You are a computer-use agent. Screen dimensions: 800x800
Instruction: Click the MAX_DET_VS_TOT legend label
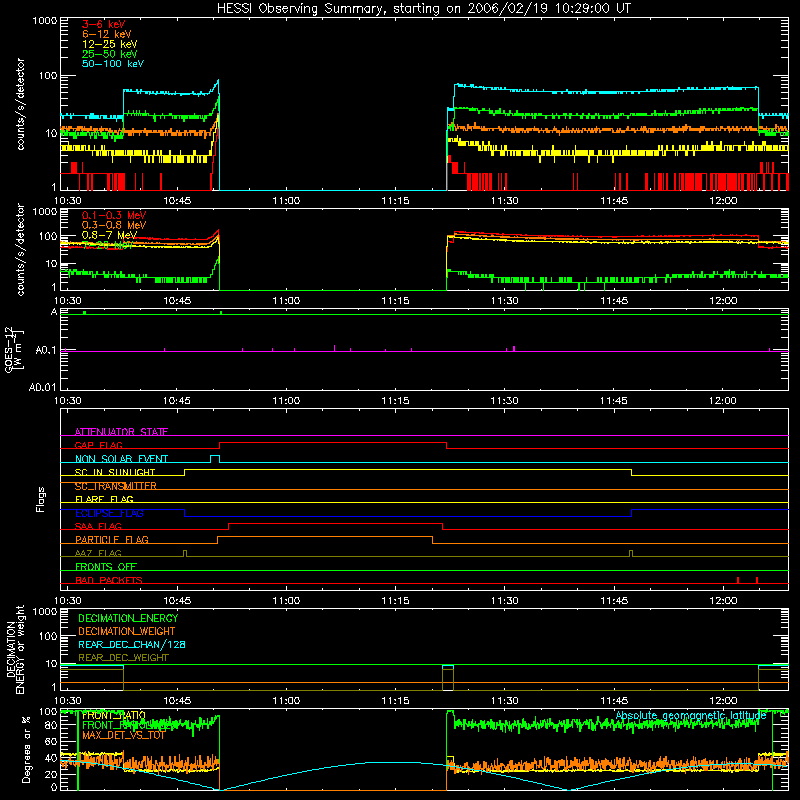(123, 735)
